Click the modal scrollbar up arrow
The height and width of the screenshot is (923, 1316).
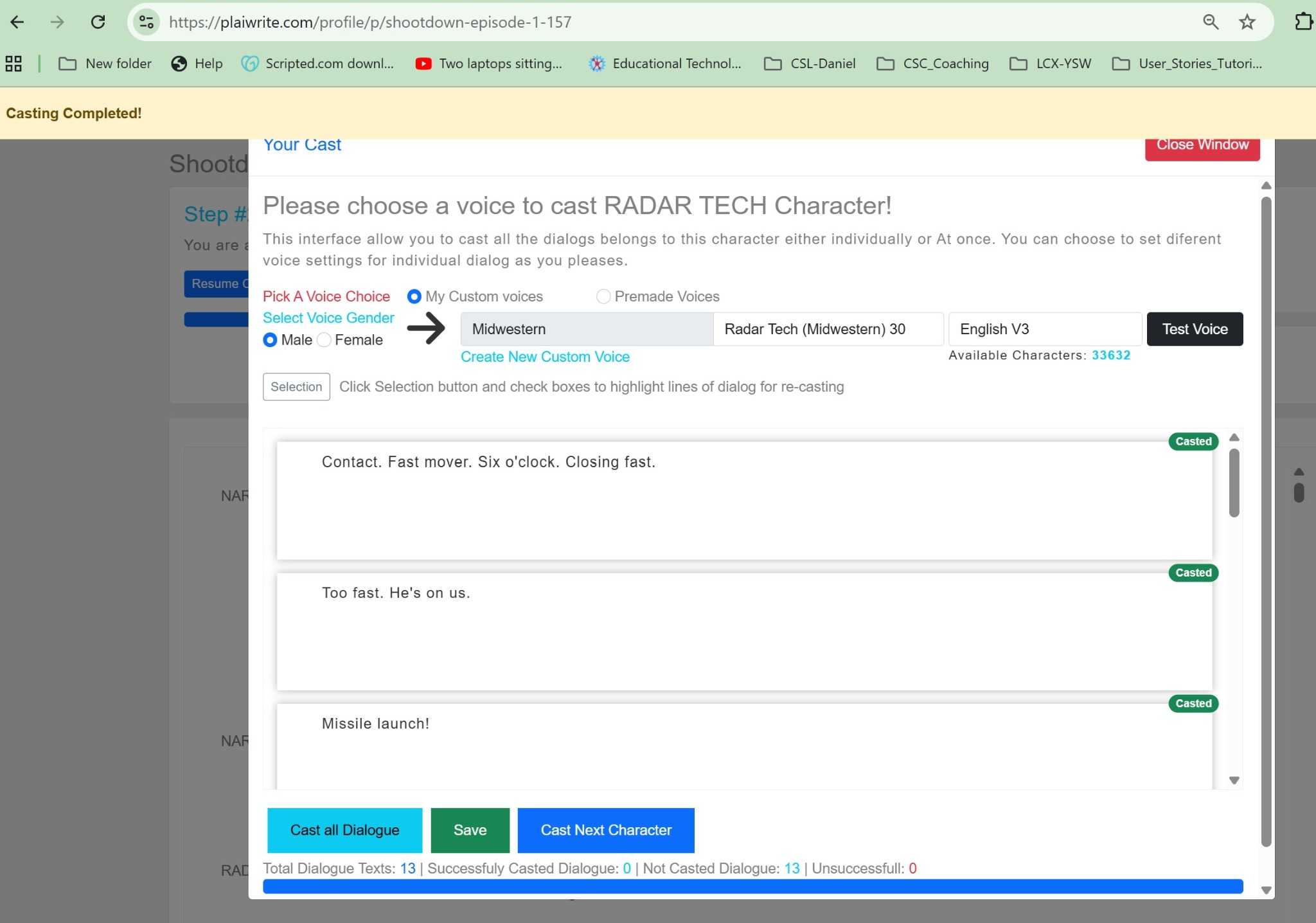[1266, 186]
